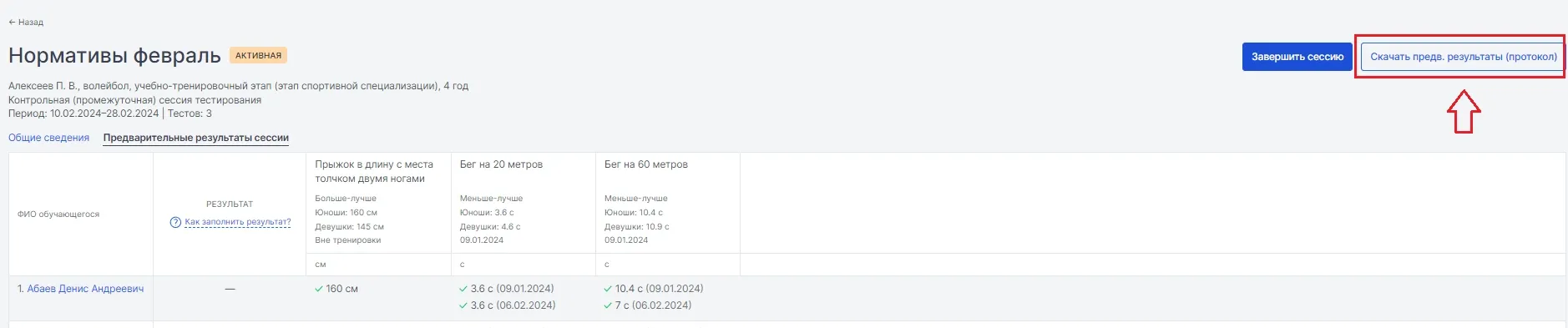1568x328 pixels.
Task: Open the Как заполнить результат? link
Action: click(238, 222)
